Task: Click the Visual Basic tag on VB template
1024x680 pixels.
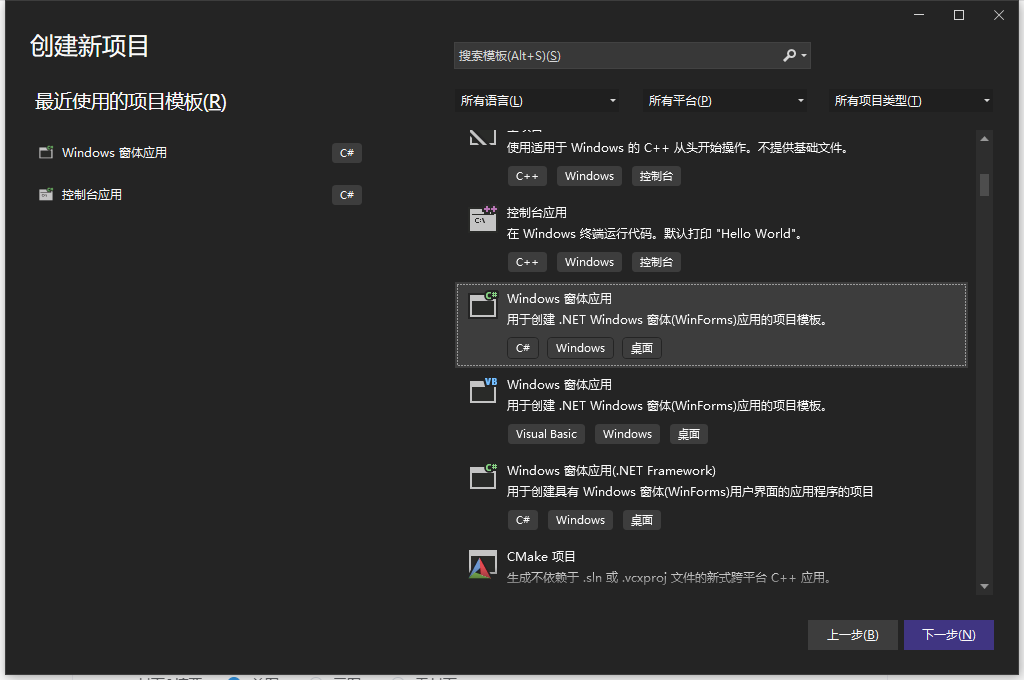Action: (x=546, y=434)
